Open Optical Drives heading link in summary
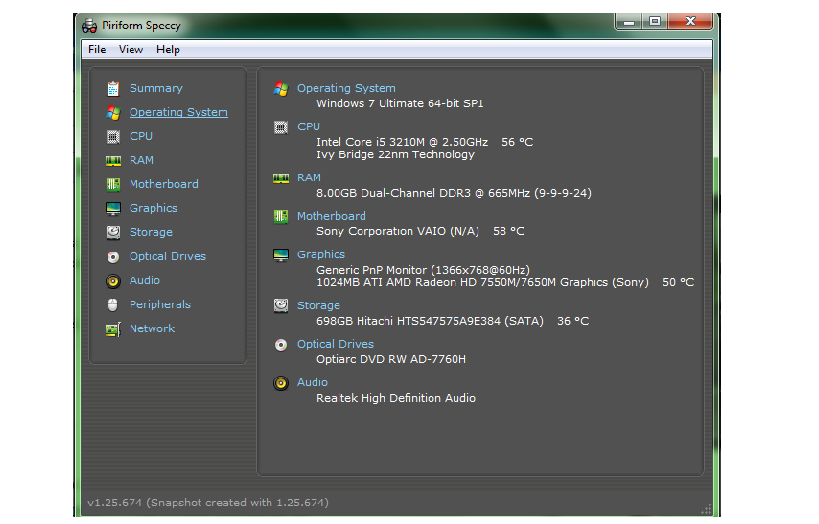 coord(335,344)
